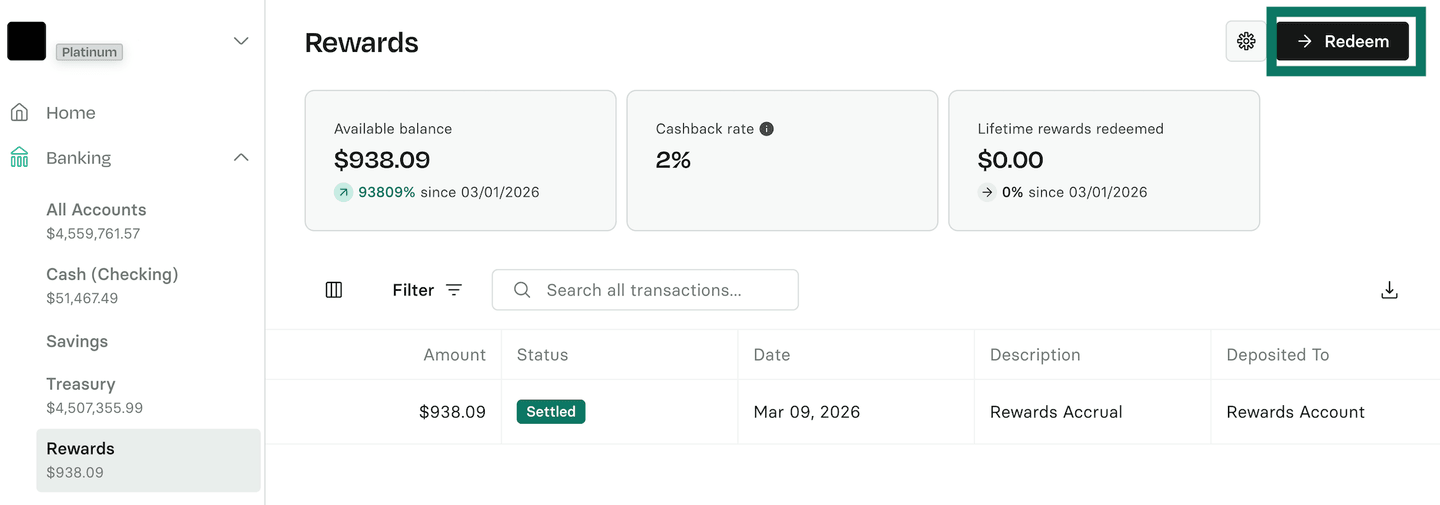Type in Search all transactions field

tap(660, 290)
